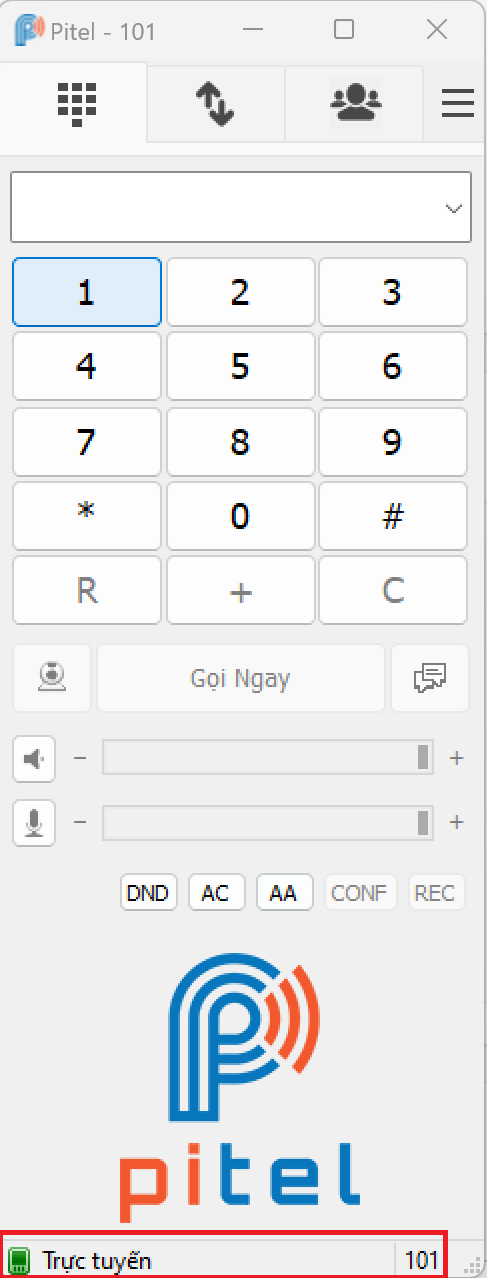Switch to call history arrows tab
The height and width of the screenshot is (1278, 487).
pos(214,104)
